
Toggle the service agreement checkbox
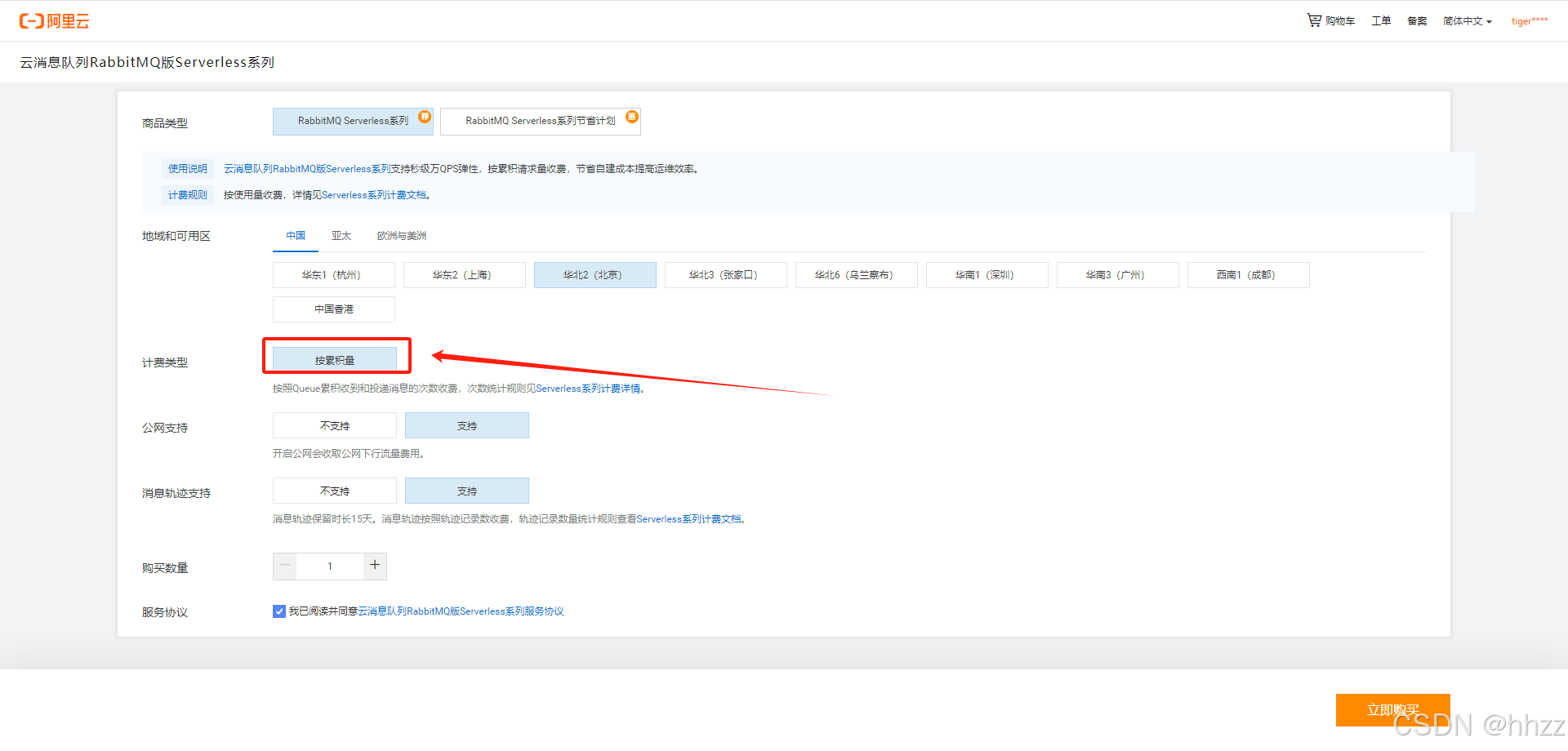(x=279, y=611)
